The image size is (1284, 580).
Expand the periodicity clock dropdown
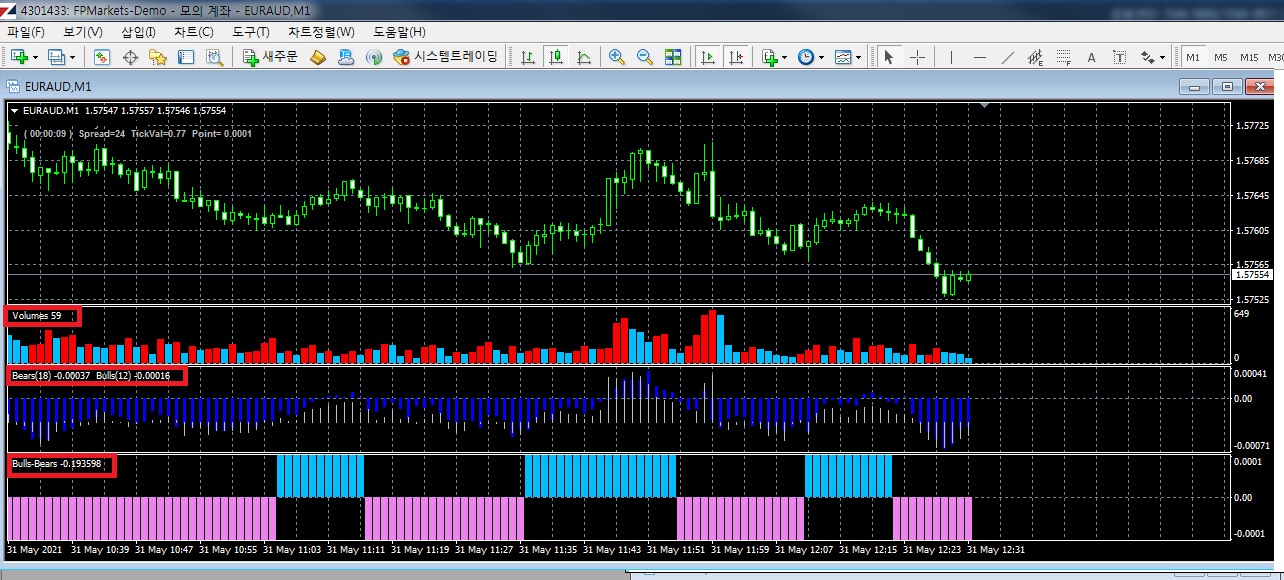821,57
